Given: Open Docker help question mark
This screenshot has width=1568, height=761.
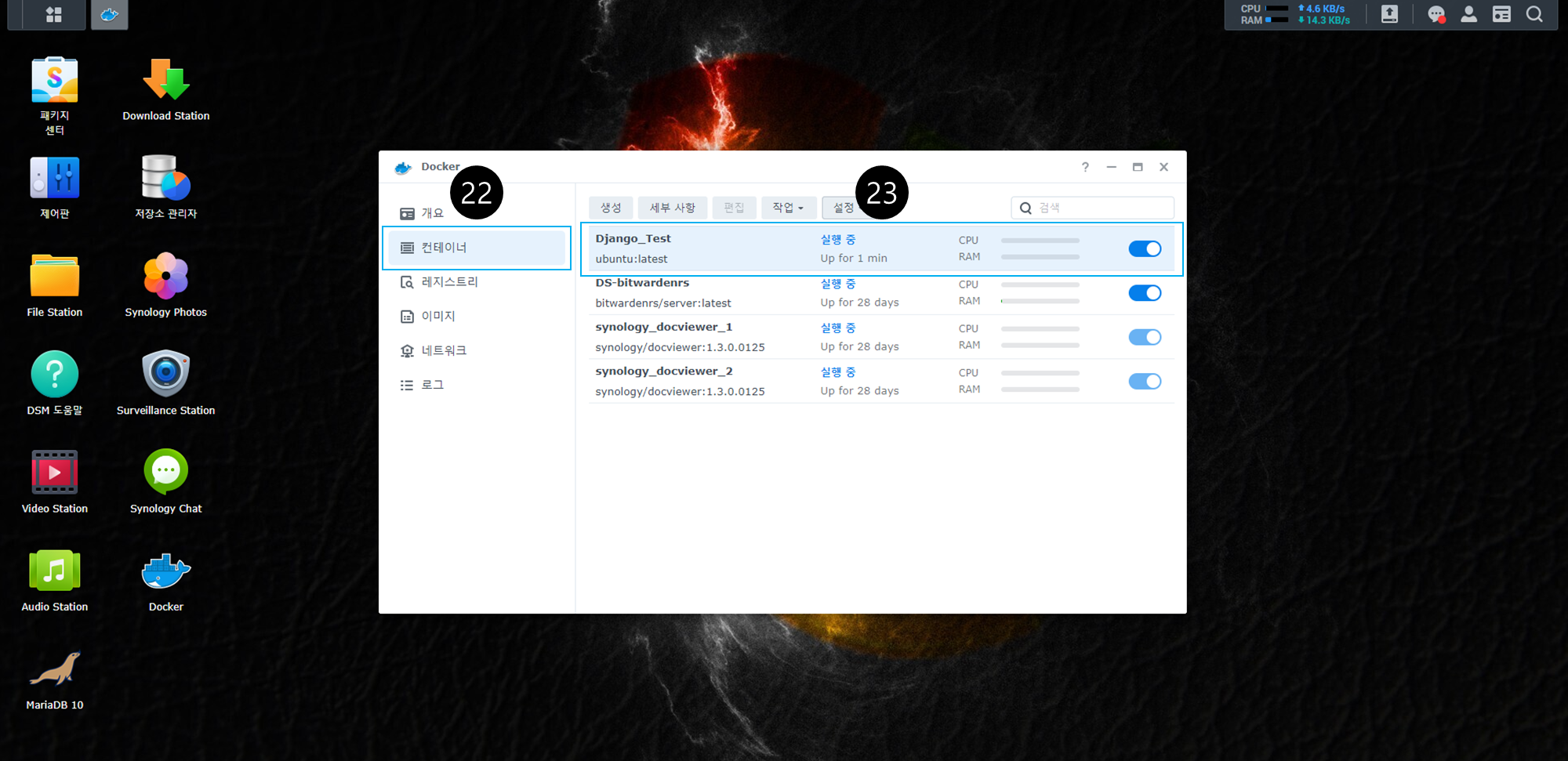Looking at the screenshot, I should pos(1085,167).
